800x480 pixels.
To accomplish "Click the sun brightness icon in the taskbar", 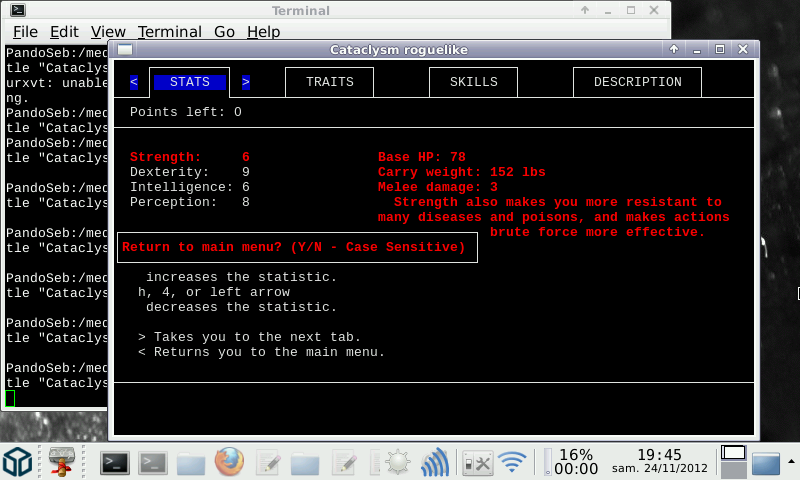I will 397,463.
